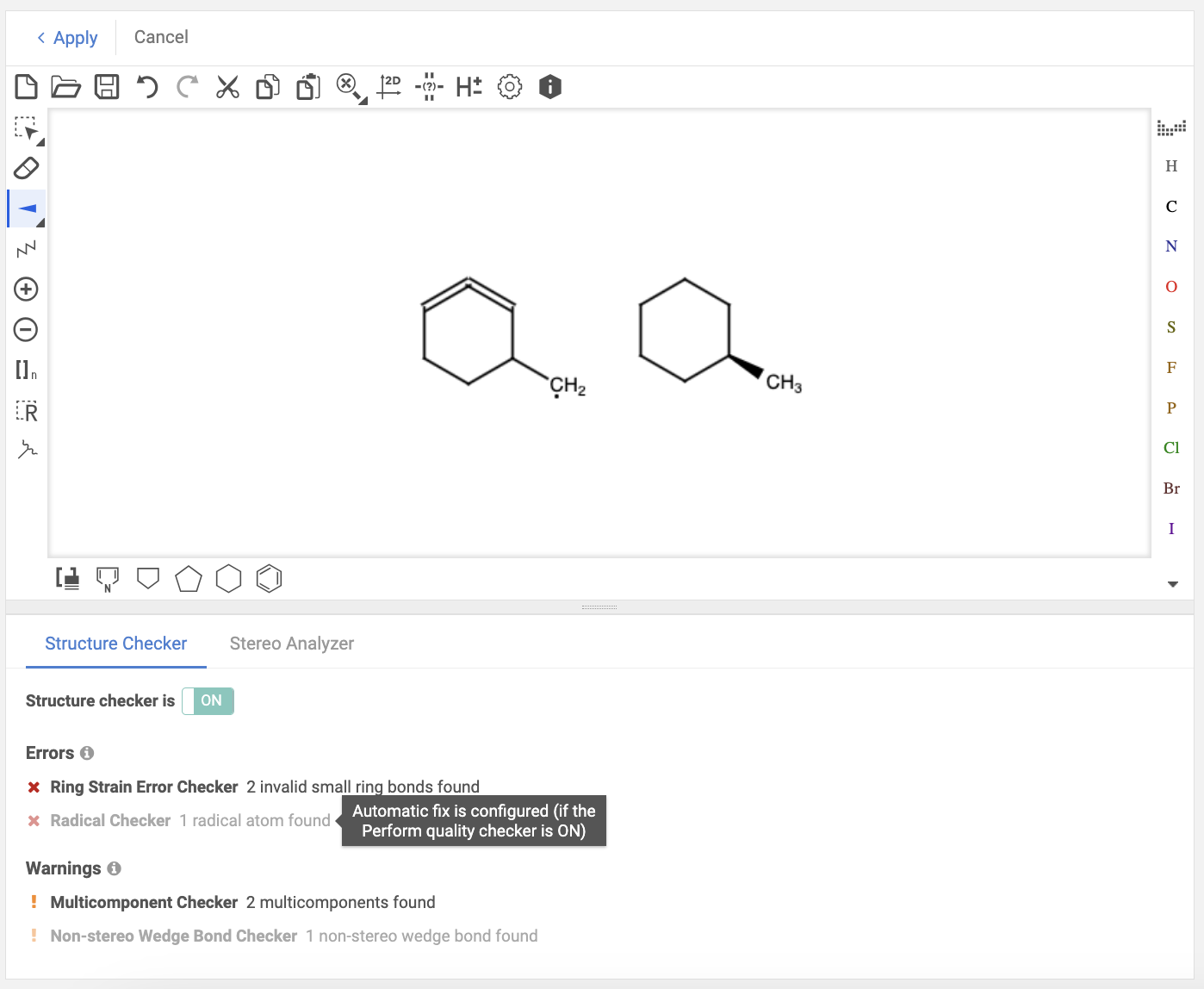The width and height of the screenshot is (1204, 989).
Task: Turn off the structure checker
Action: 208,700
